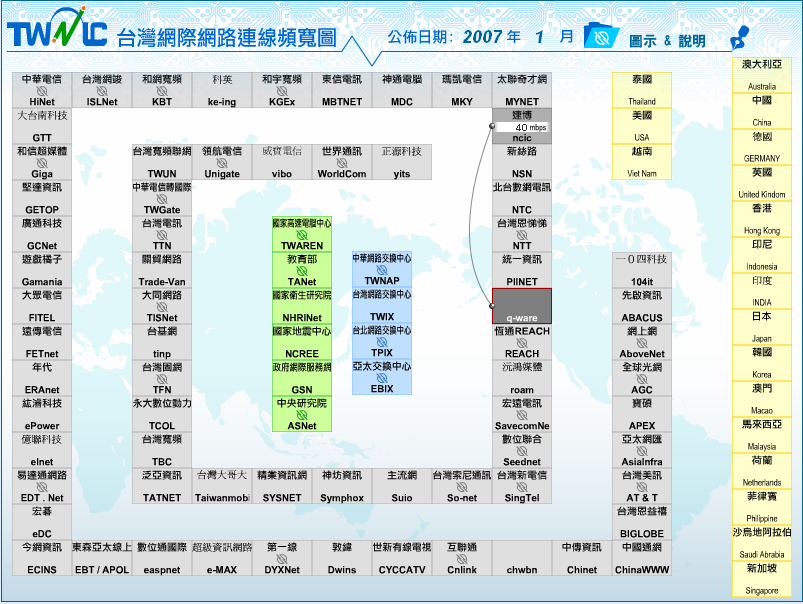Click the TWNIC logo

coord(57,29)
